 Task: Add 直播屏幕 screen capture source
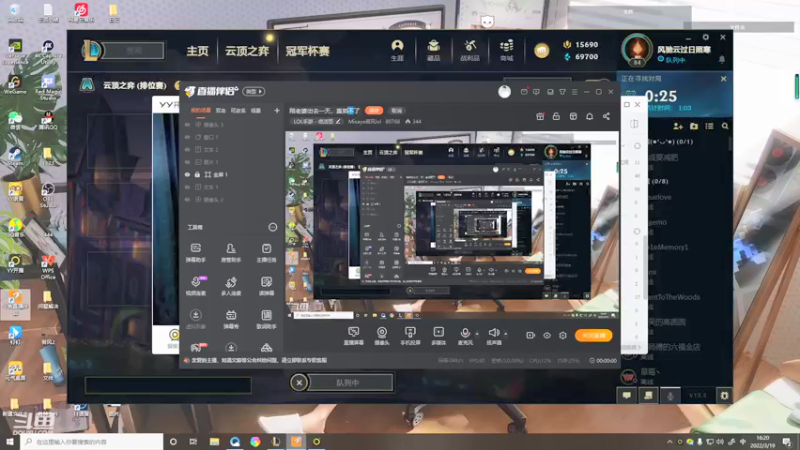click(354, 336)
